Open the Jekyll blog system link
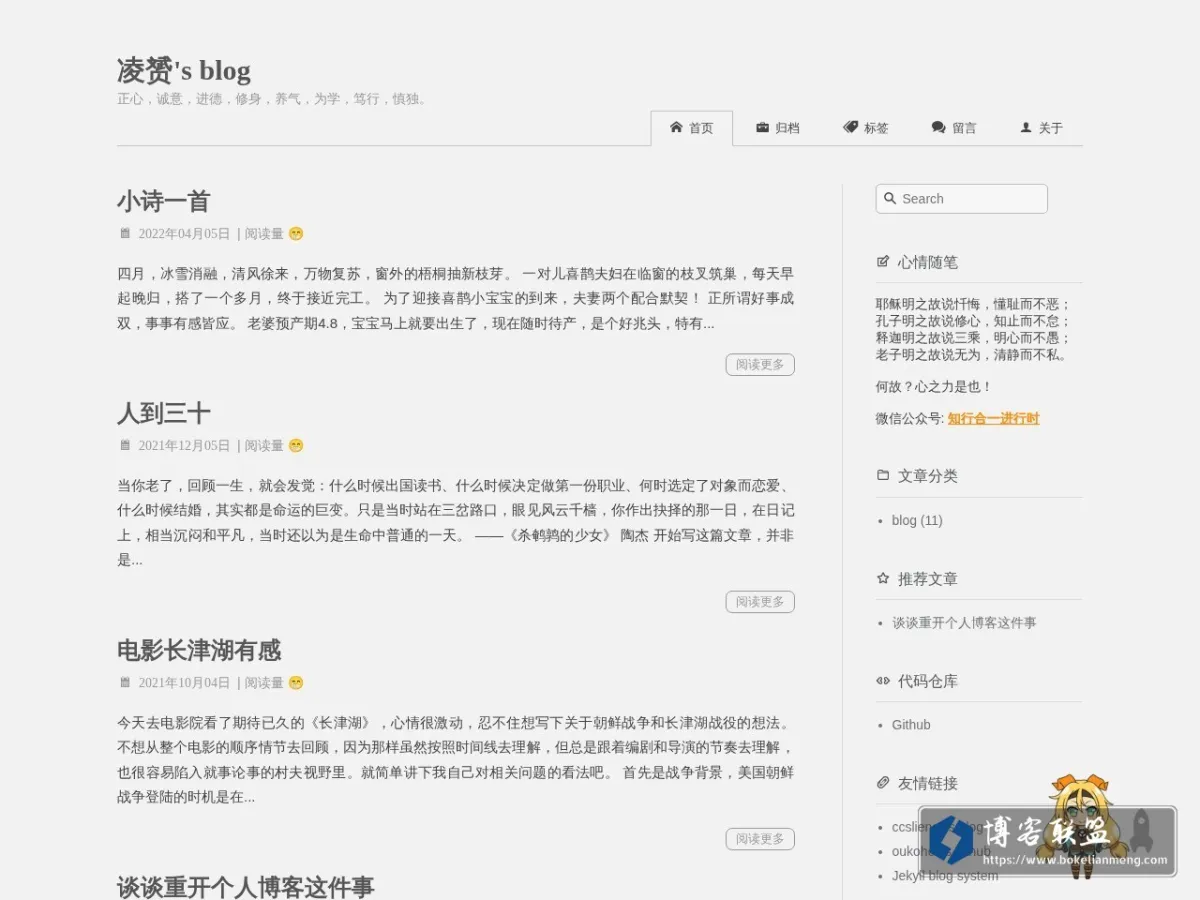The image size is (1200, 900). tap(945, 876)
